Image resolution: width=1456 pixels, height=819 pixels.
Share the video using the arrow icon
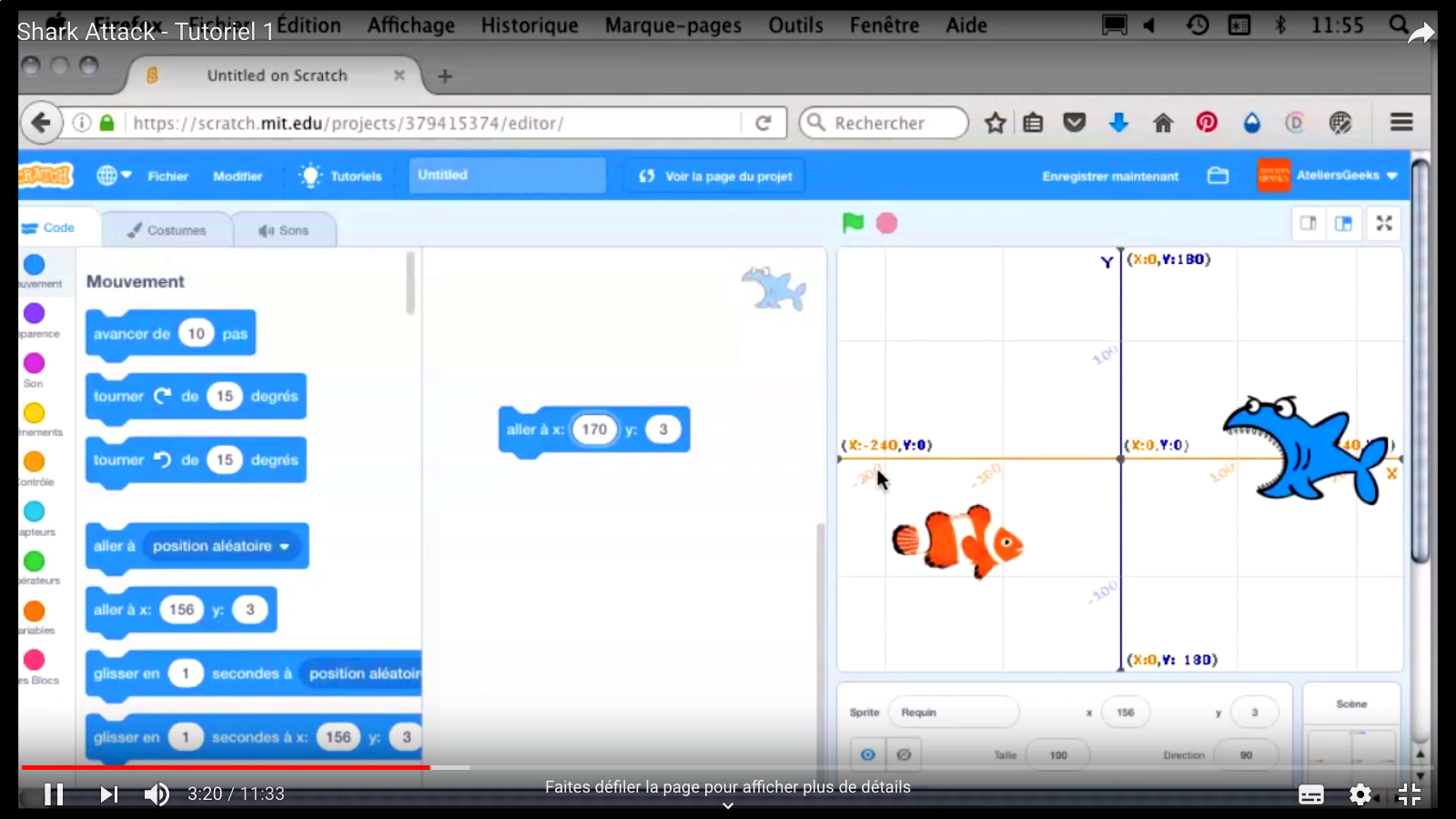(x=1421, y=35)
